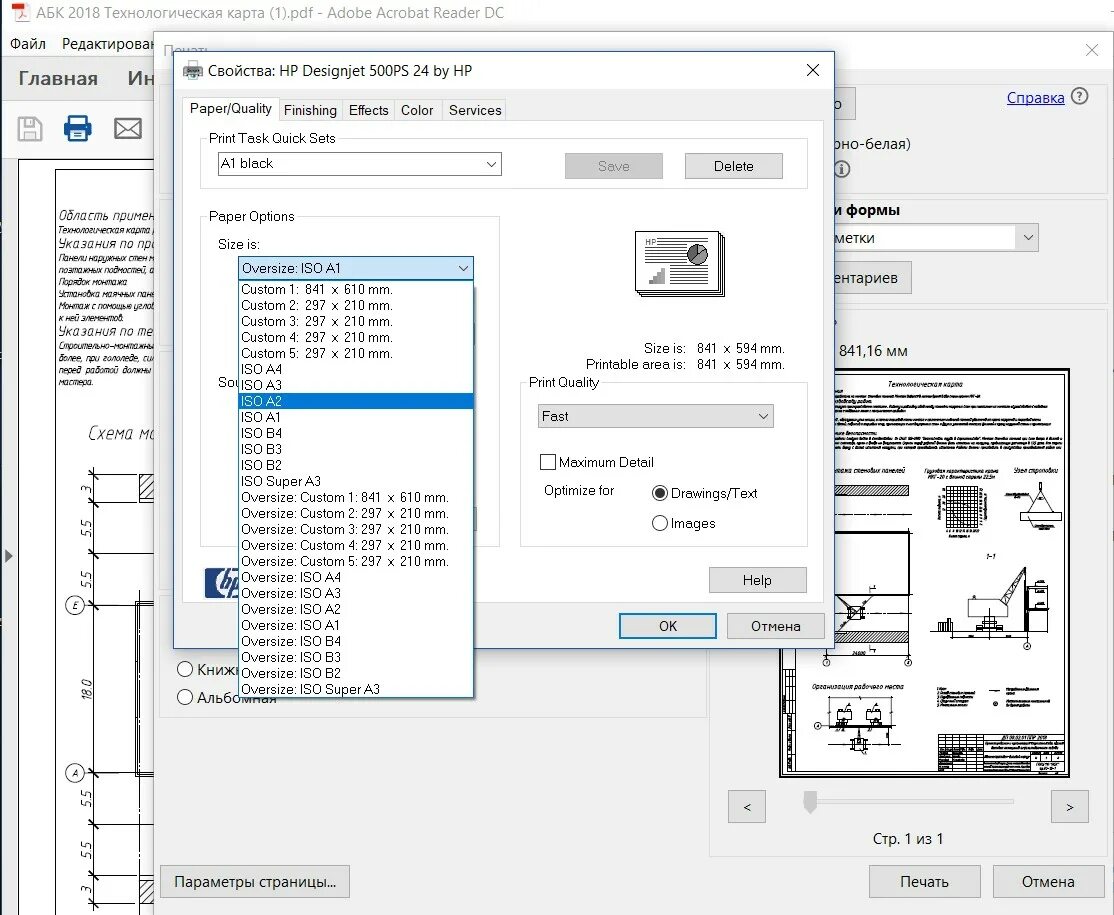Click the info icon below черно-белая option

click(842, 169)
